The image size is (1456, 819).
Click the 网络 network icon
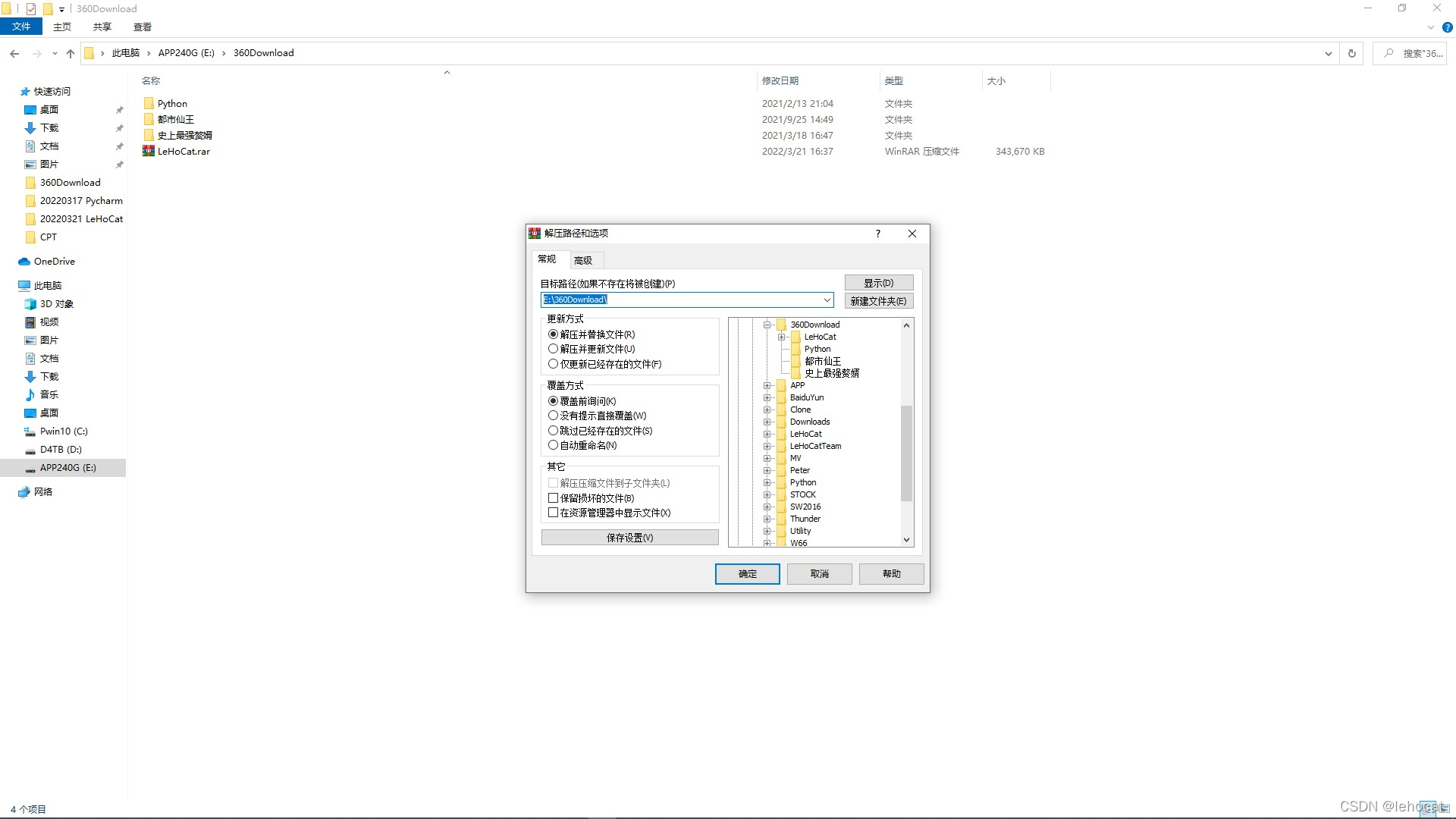click(24, 492)
